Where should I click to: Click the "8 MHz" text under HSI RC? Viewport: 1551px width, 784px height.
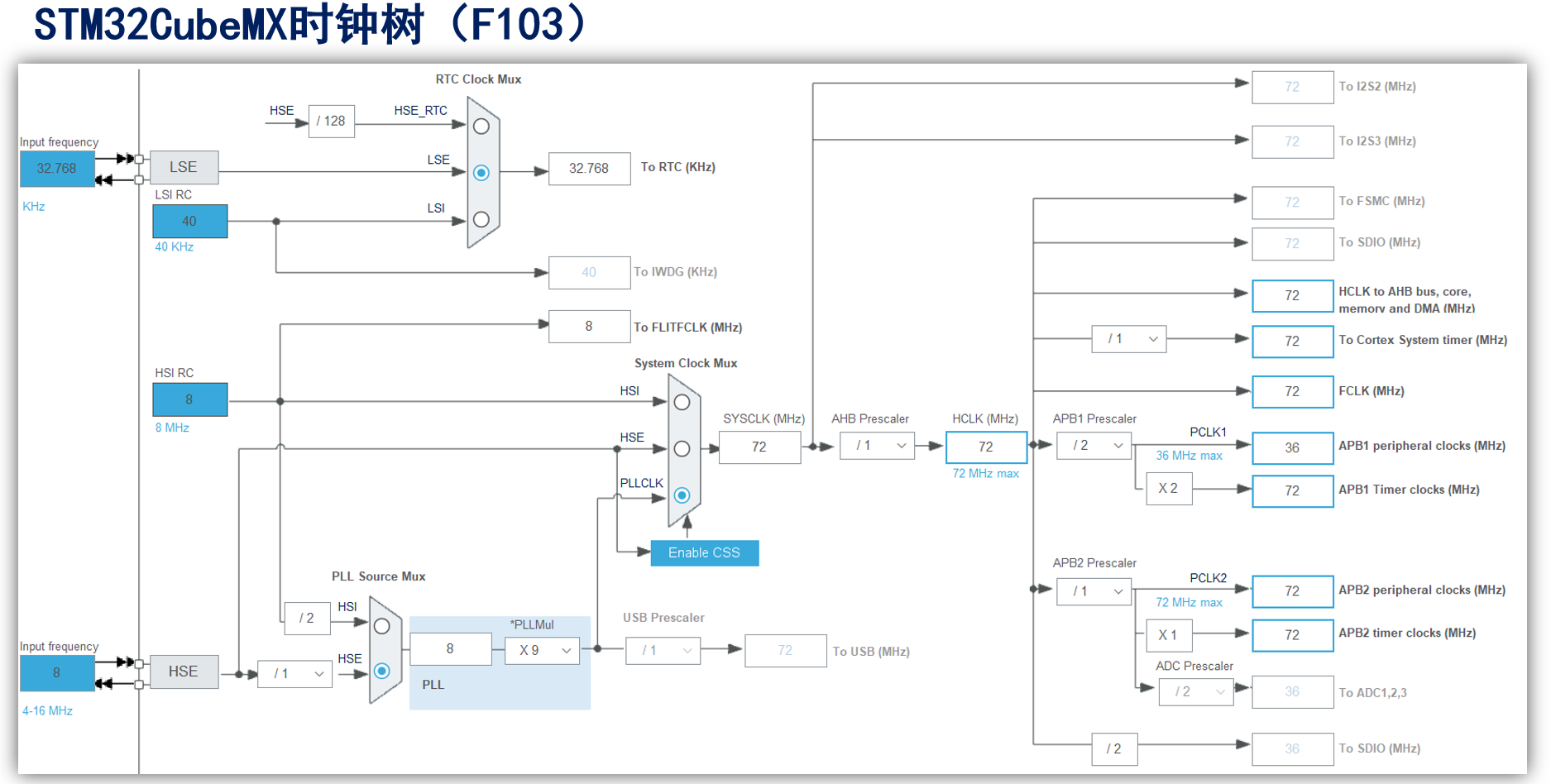pos(173,428)
